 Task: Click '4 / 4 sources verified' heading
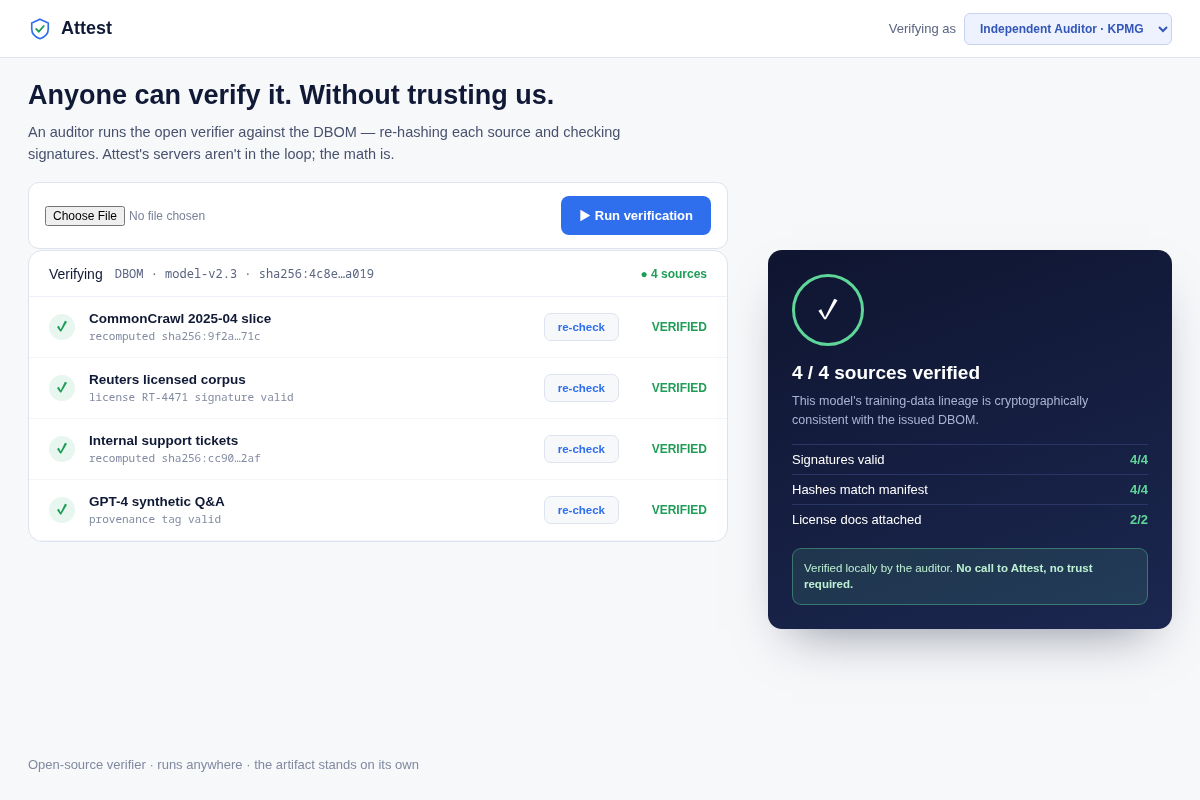886,373
